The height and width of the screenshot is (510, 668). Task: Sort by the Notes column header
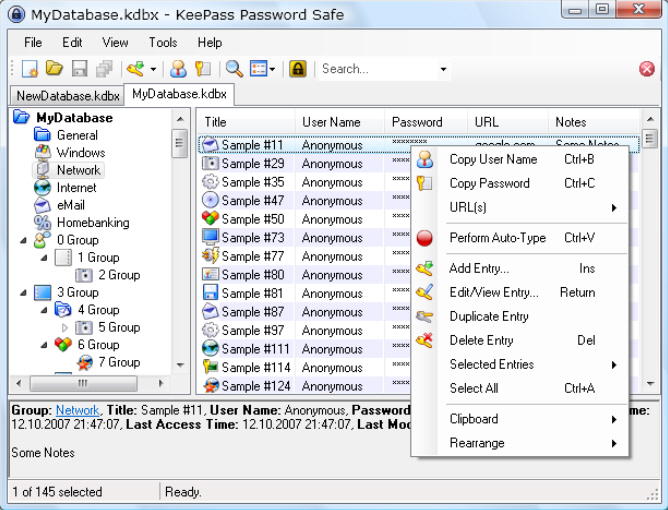(x=594, y=122)
